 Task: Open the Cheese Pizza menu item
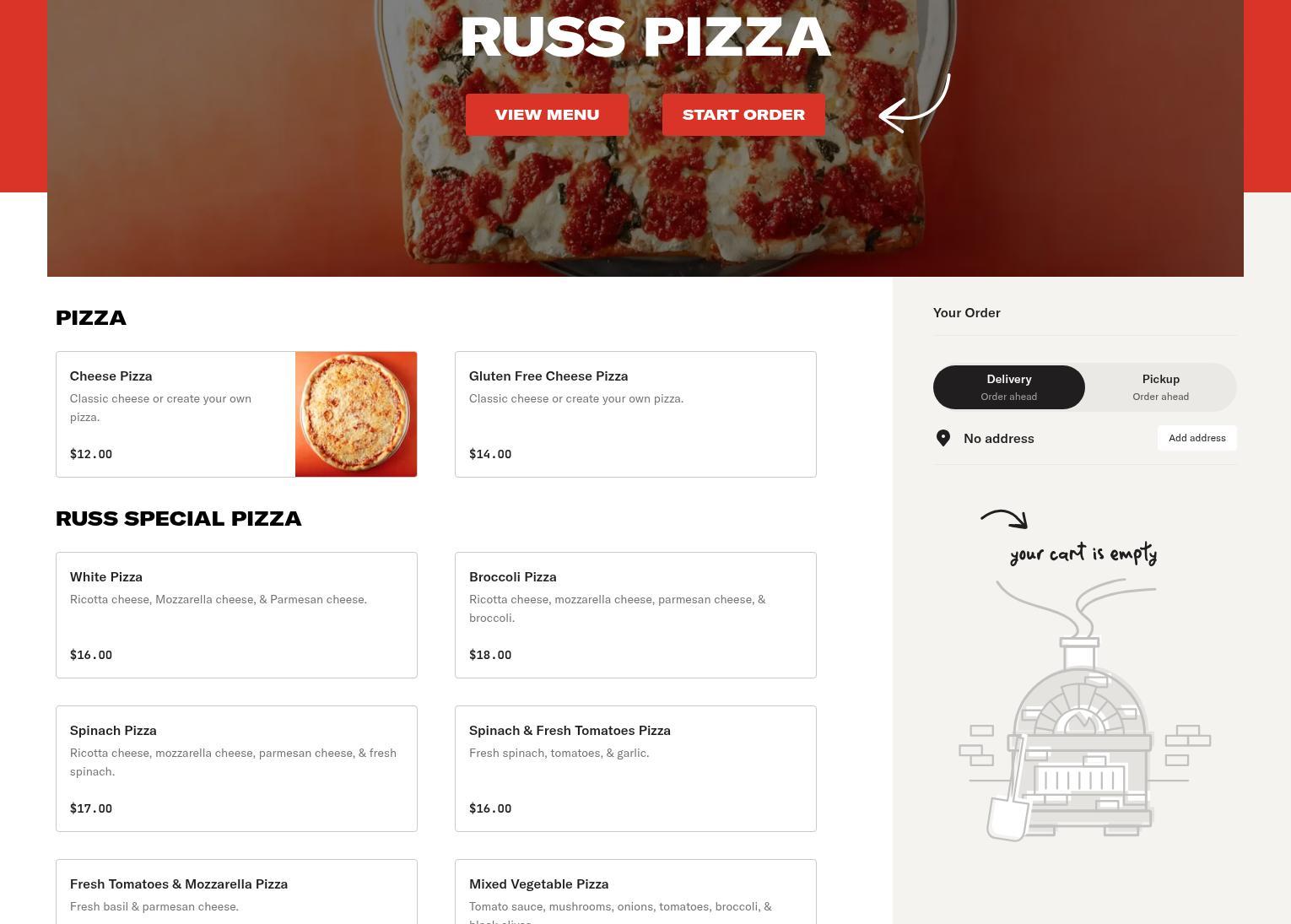pyautogui.click(x=176, y=414)
